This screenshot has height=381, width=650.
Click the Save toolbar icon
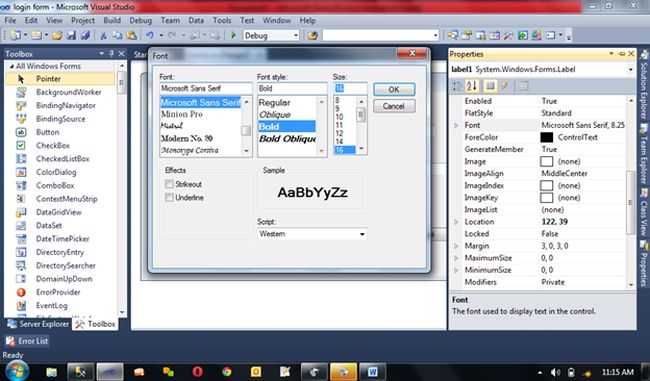coord(71,36)
